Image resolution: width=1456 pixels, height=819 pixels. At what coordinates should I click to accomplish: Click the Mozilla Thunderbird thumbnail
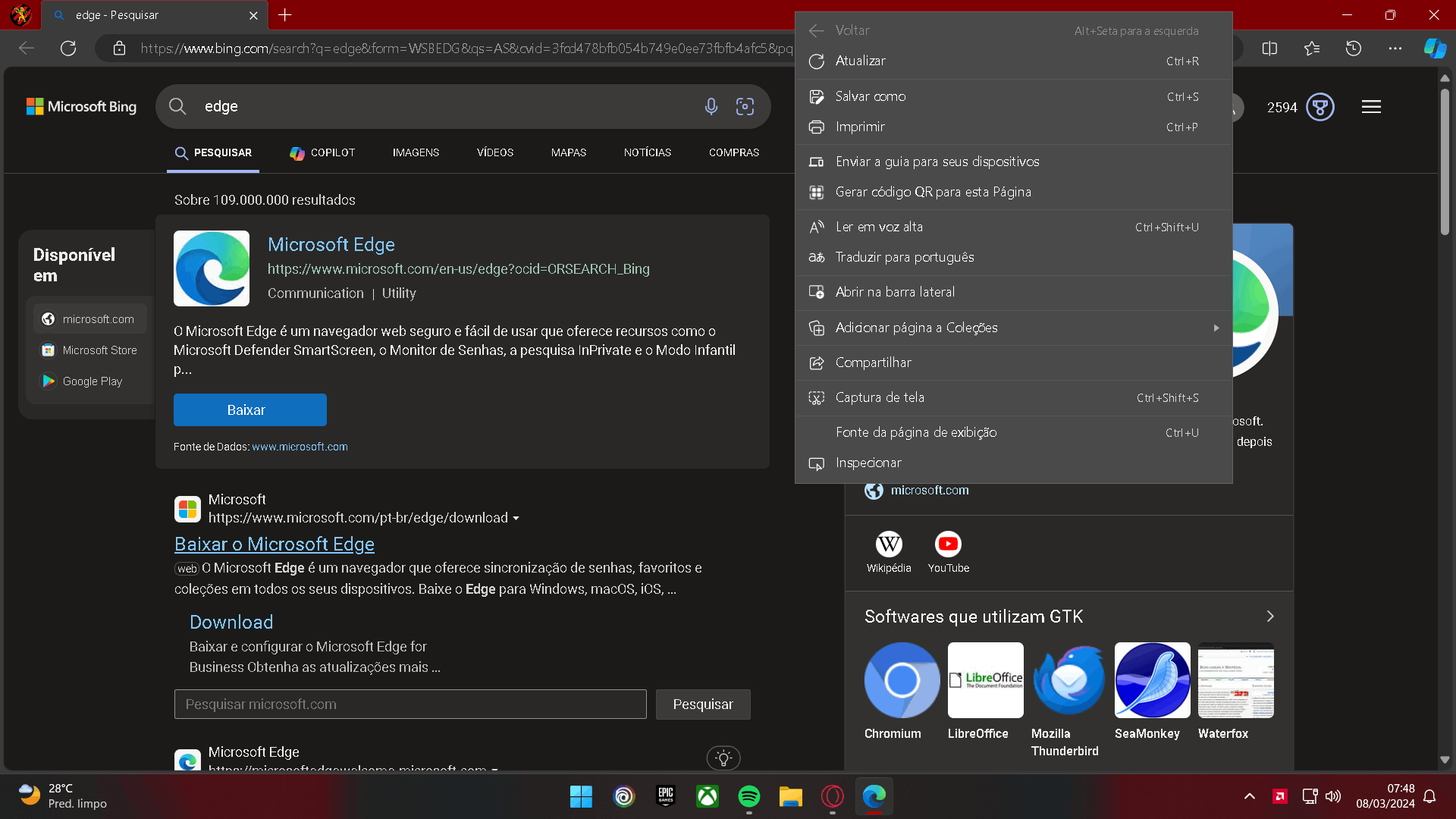coord(1069,680)
